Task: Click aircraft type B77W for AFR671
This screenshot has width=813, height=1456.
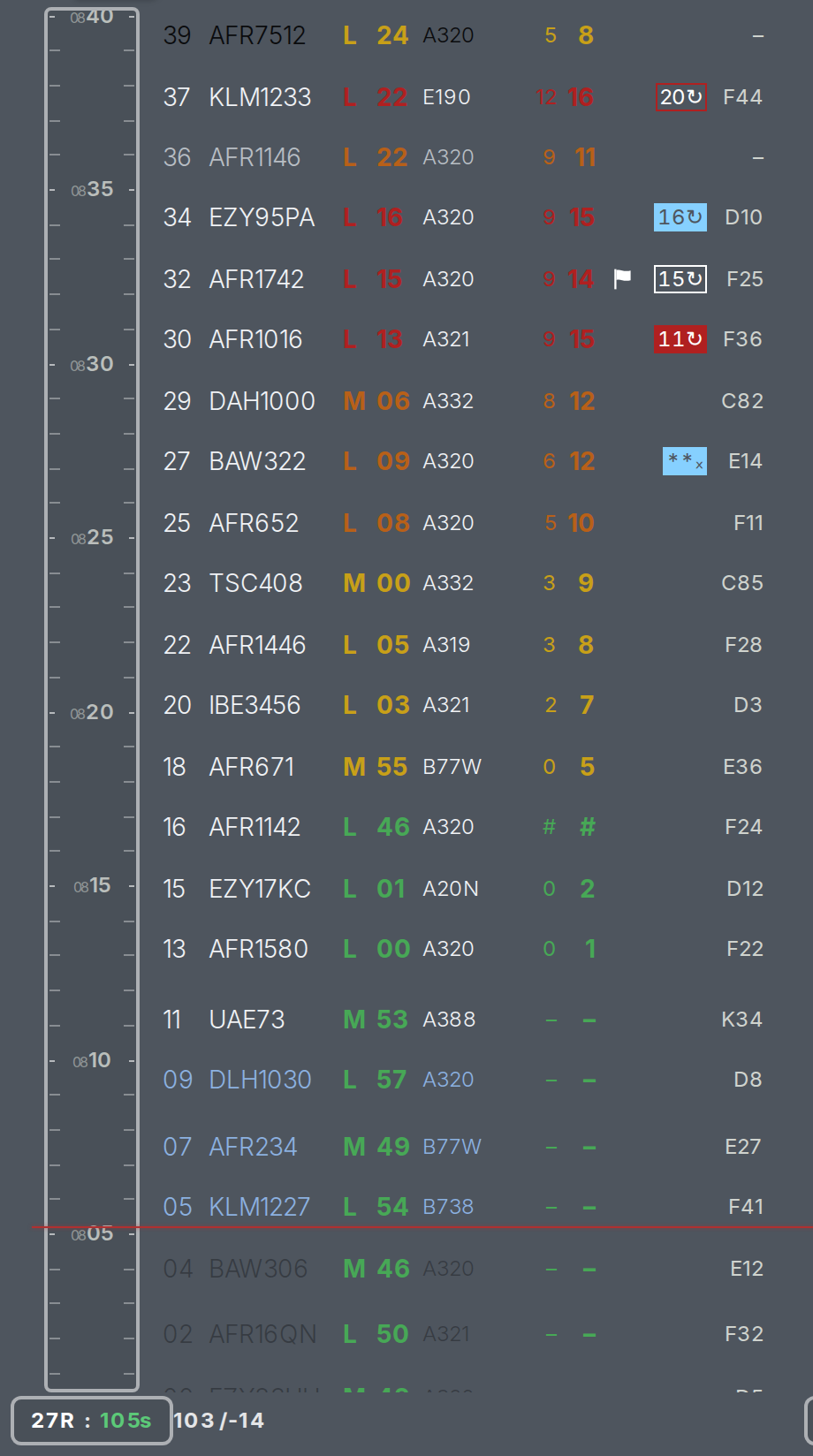Action: coord(452,767)
